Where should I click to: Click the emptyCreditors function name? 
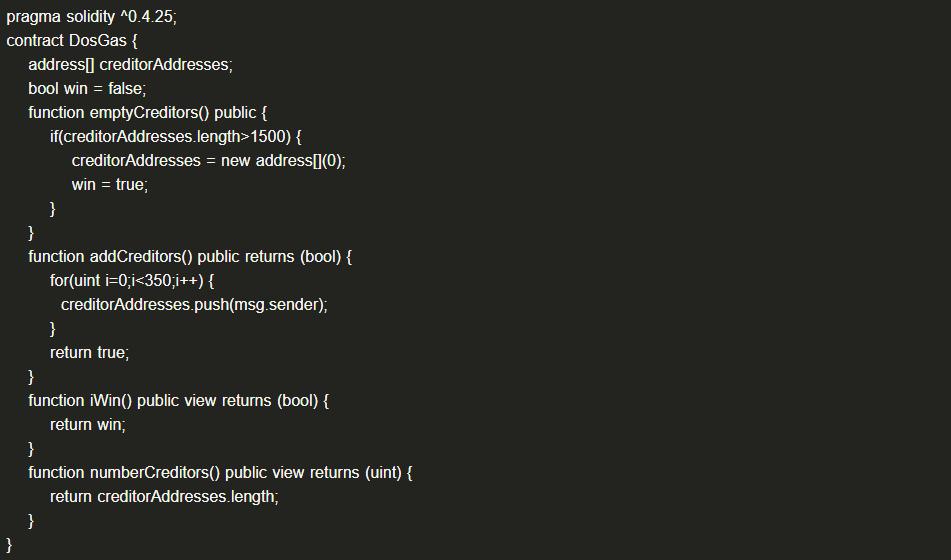(x=143, y=113)
